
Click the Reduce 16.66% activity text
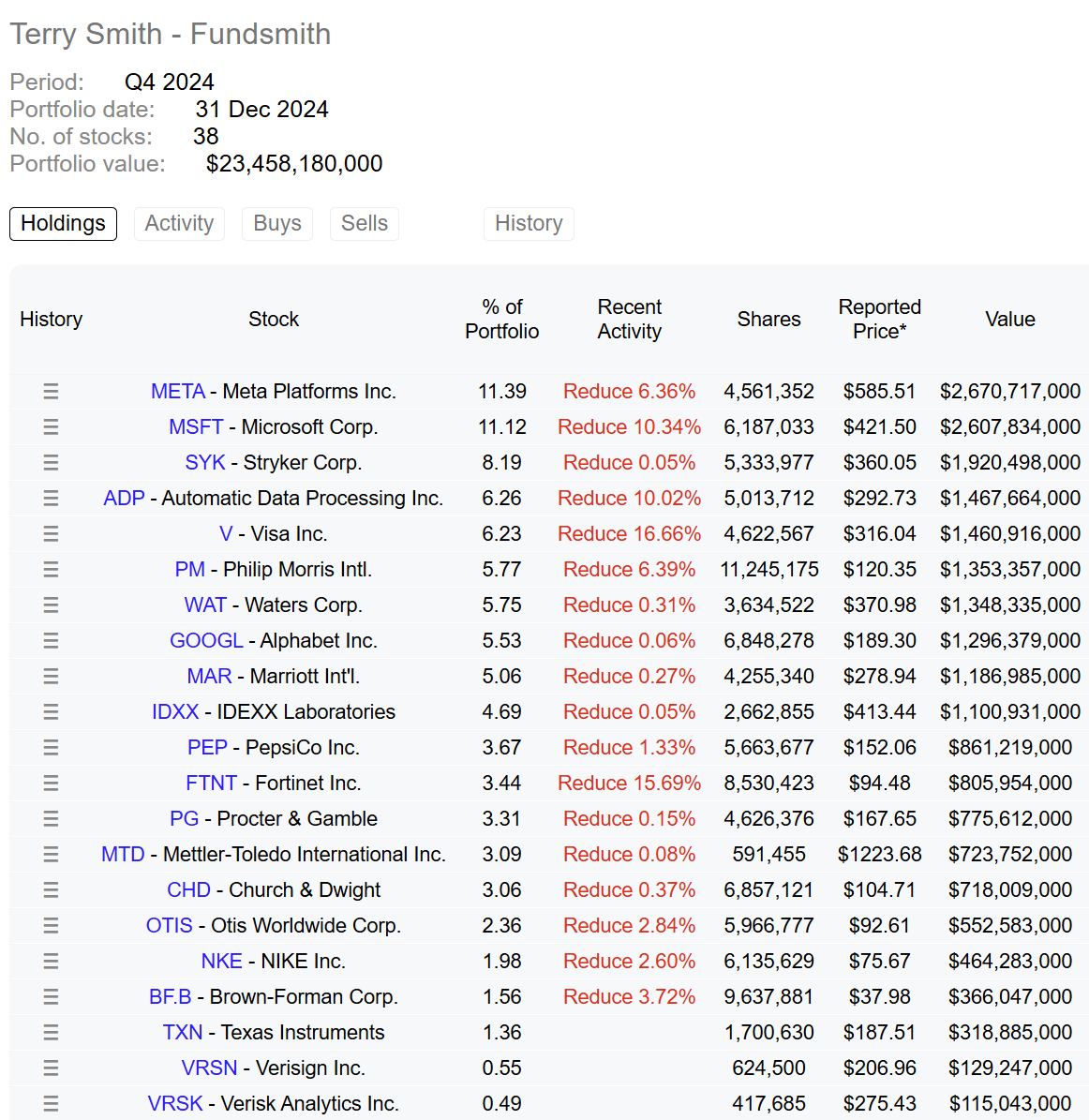coord(629,533)
